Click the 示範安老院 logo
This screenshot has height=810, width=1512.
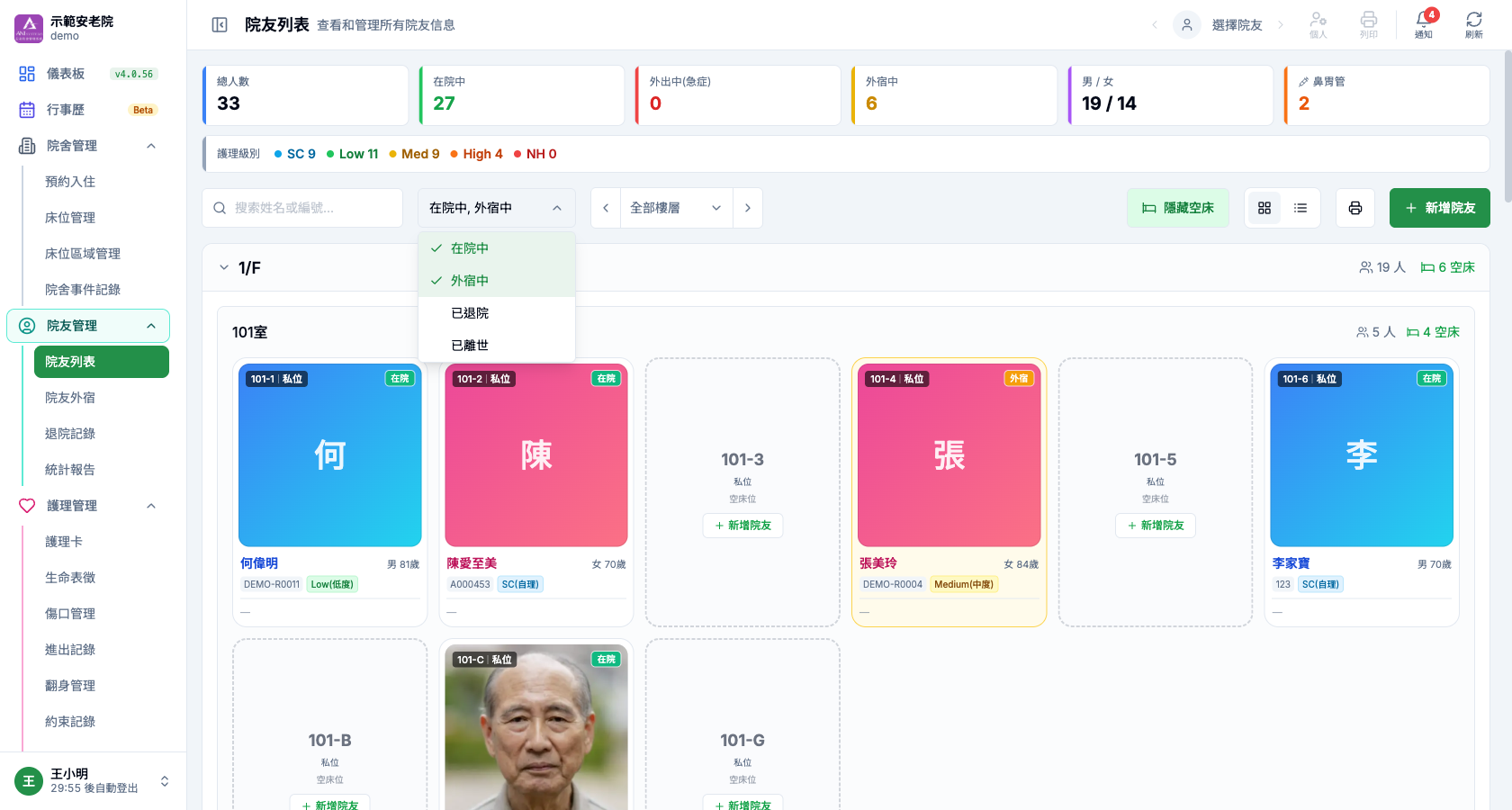(29, 28)
